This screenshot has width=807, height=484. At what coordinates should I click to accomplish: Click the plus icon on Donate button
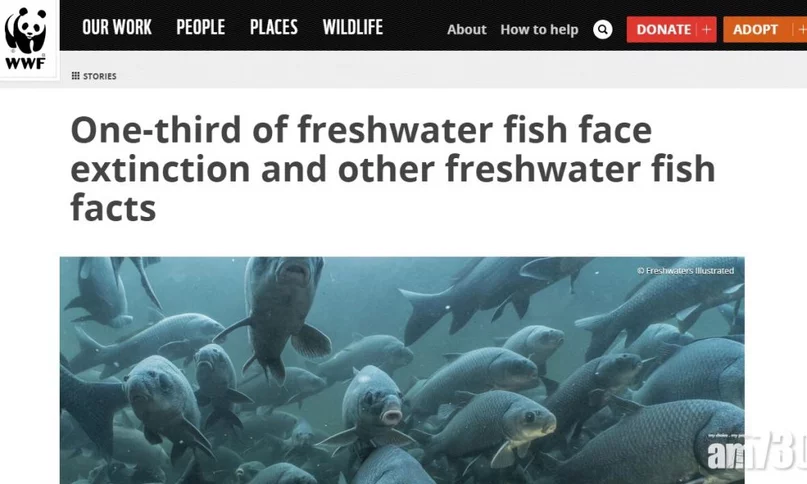tap(706, 29)
